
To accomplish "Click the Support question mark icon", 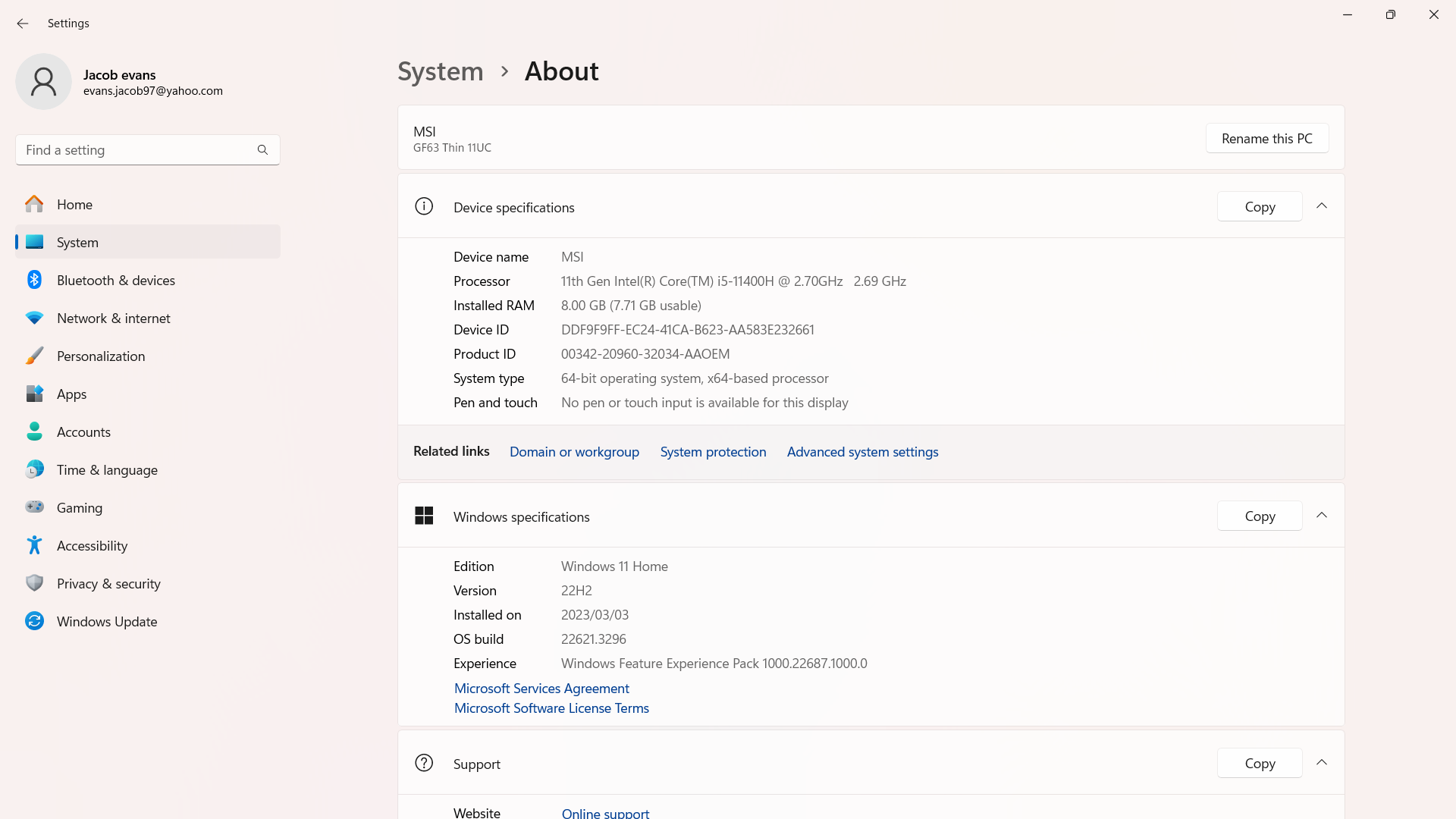I will 424,763.
